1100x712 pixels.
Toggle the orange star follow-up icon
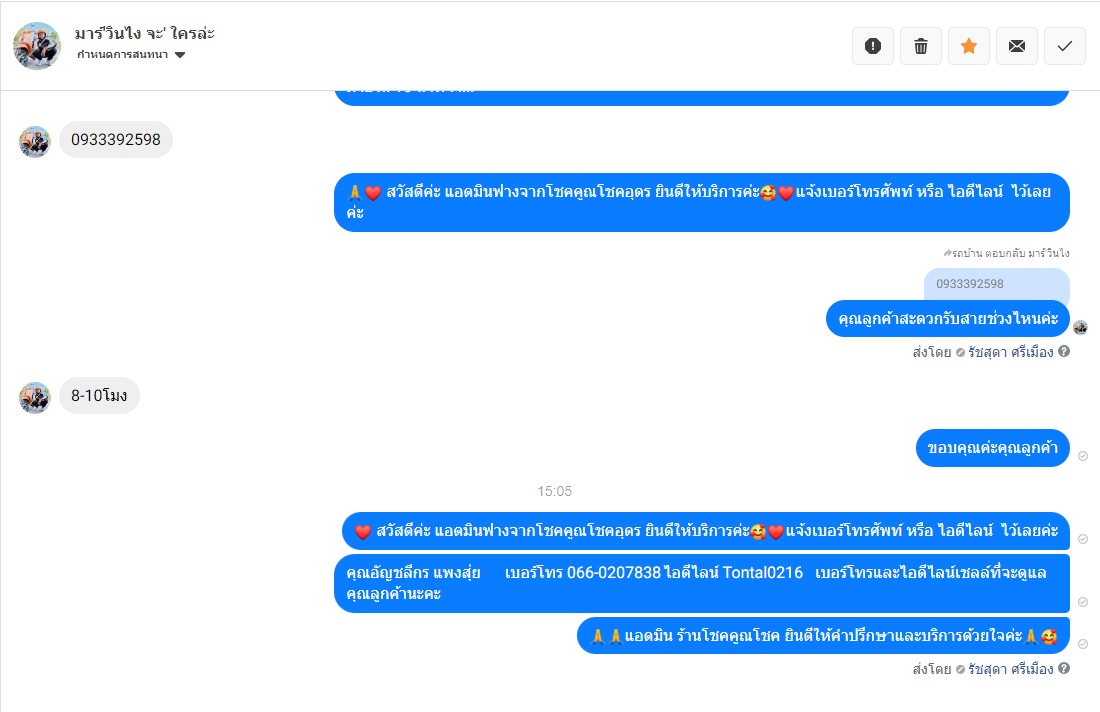point(969,46)
